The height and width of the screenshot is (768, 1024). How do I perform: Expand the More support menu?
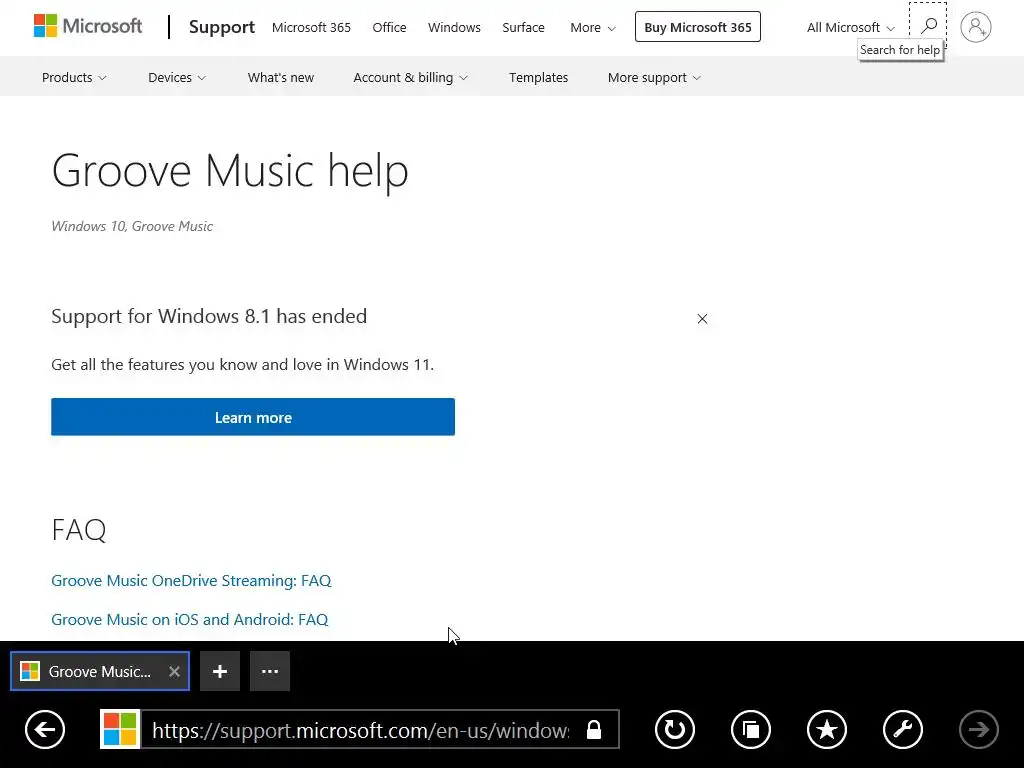pos(654,77)
